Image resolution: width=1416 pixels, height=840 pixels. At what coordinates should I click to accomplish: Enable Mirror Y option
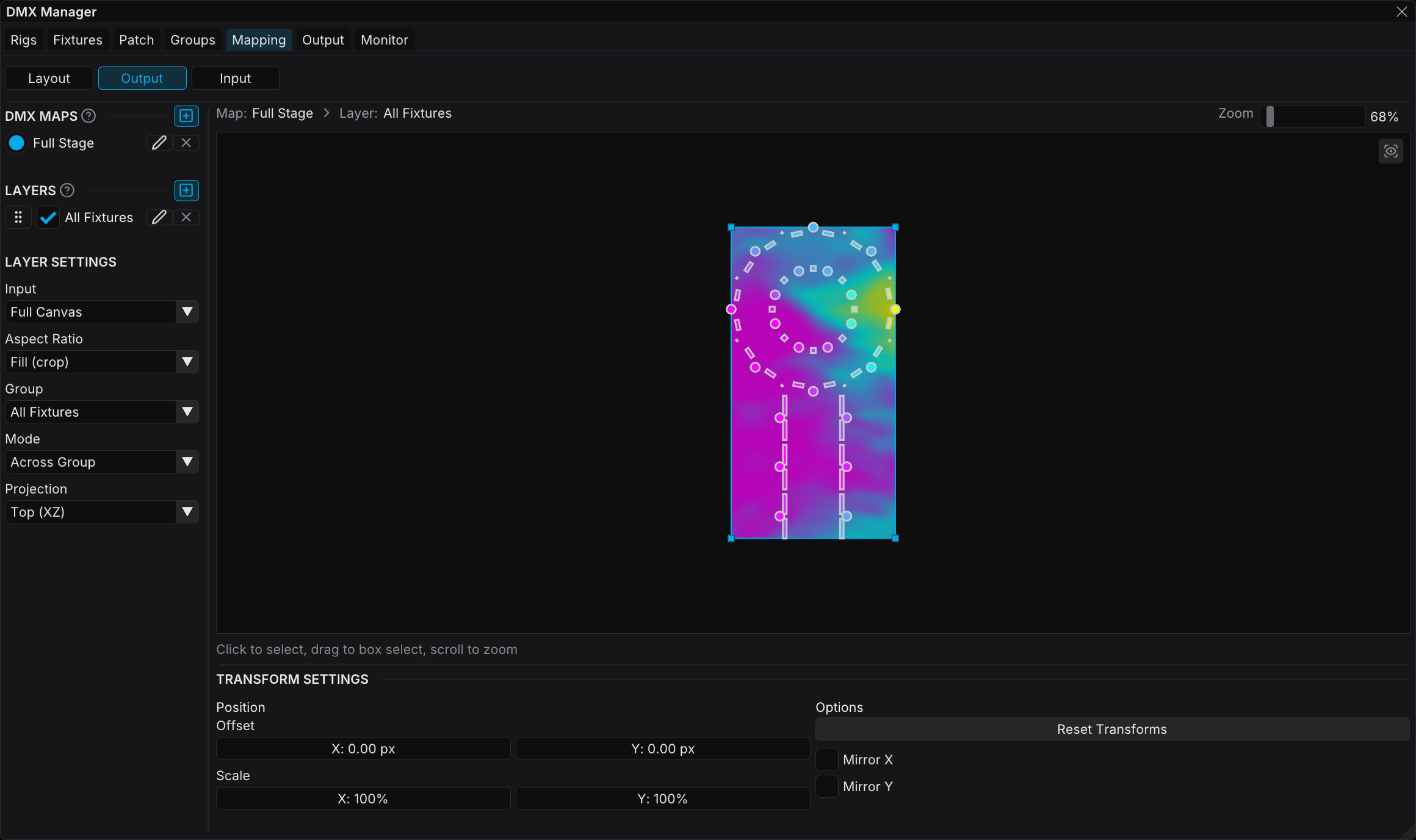click(x=827, y=786)
